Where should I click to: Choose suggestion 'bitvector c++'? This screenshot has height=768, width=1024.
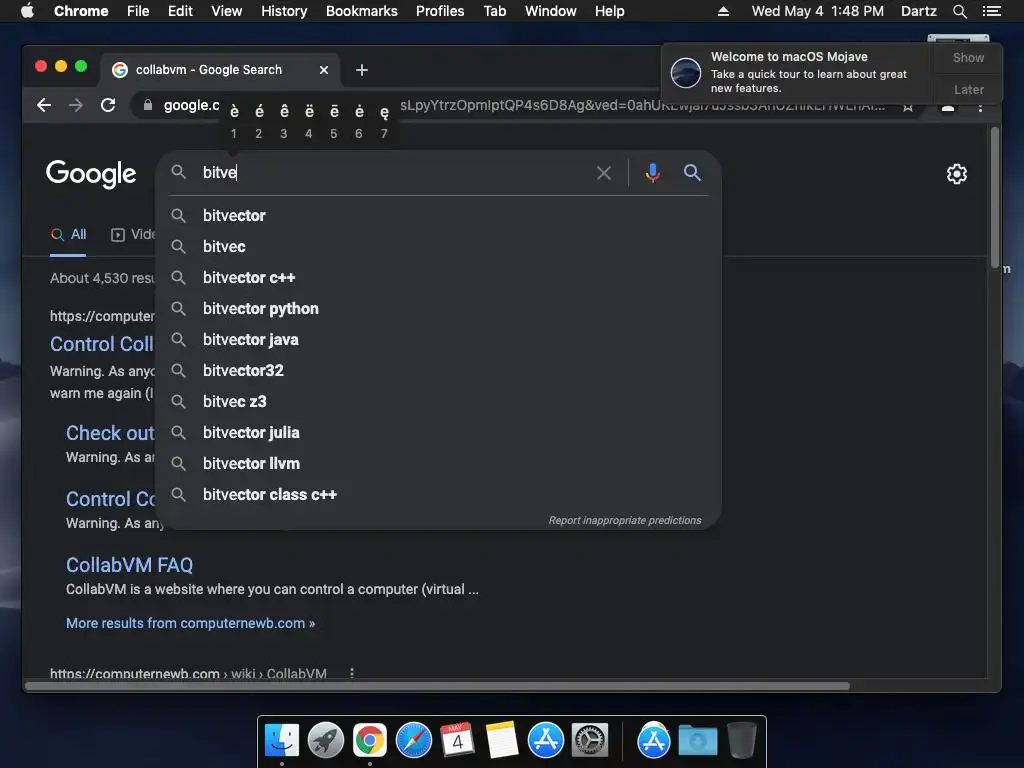439,278
